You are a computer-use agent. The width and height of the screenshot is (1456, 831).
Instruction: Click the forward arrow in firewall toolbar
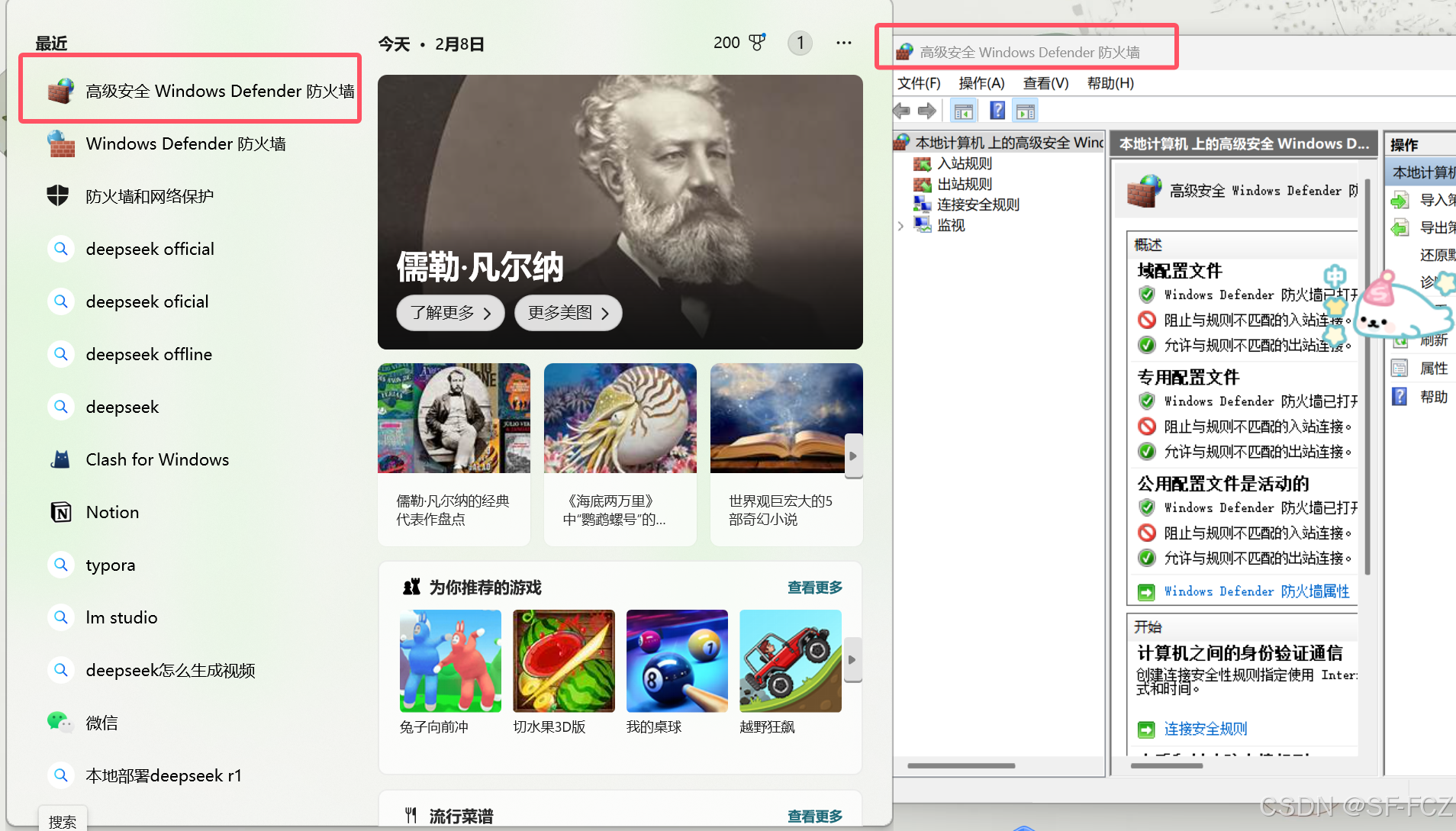pos(927,111)
